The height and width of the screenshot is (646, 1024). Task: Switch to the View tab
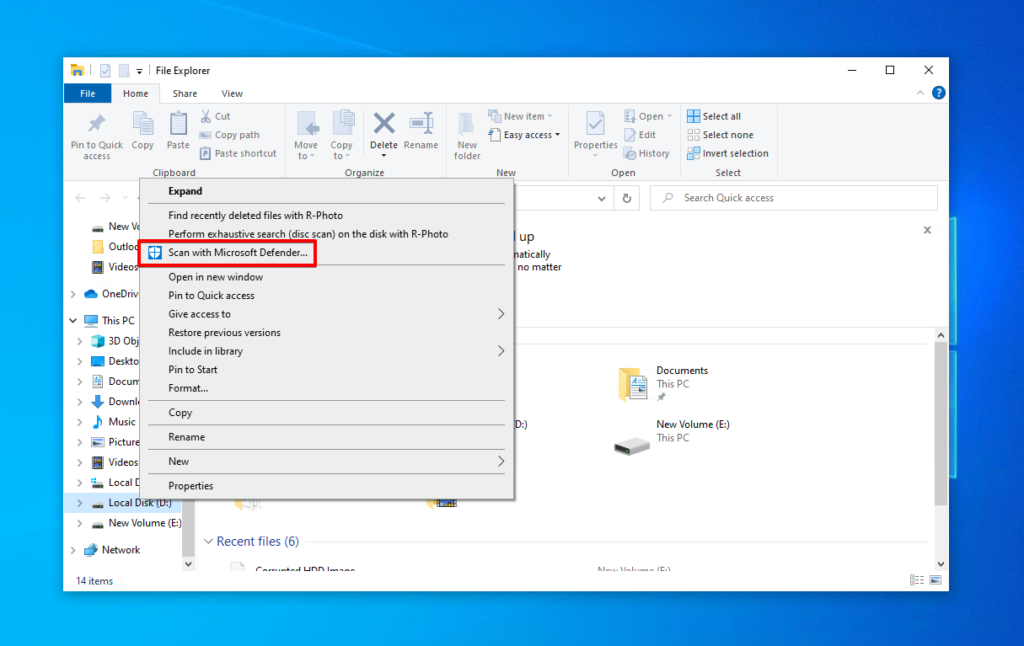231,93
